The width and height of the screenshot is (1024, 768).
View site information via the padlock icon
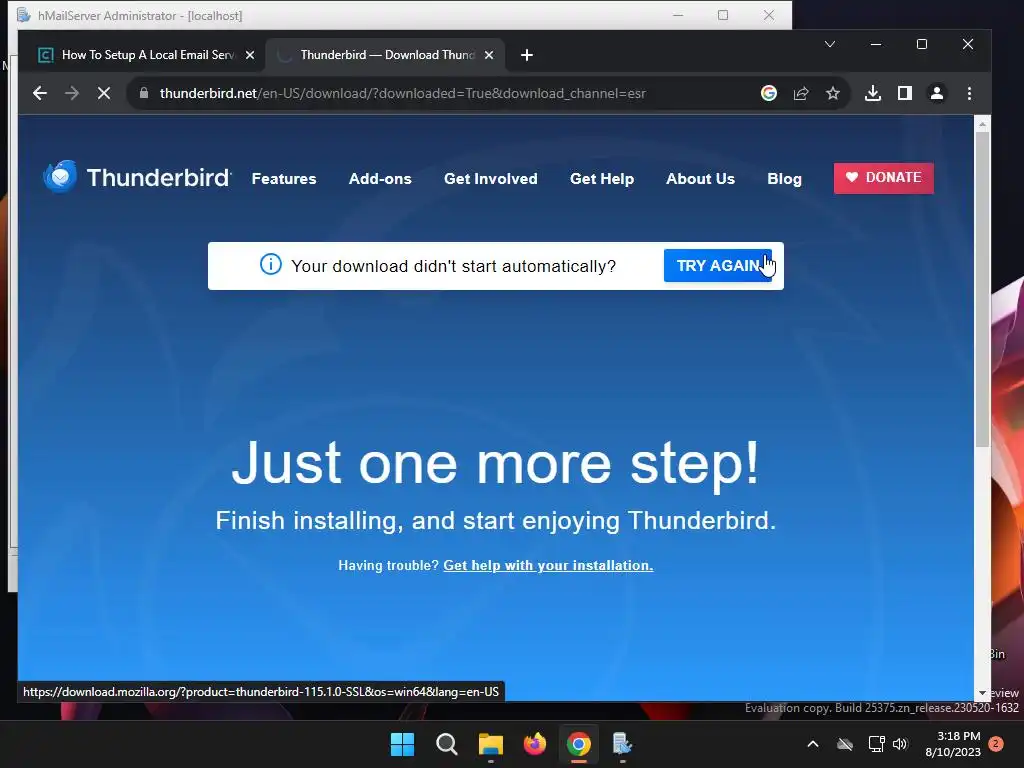pos(144,93)
